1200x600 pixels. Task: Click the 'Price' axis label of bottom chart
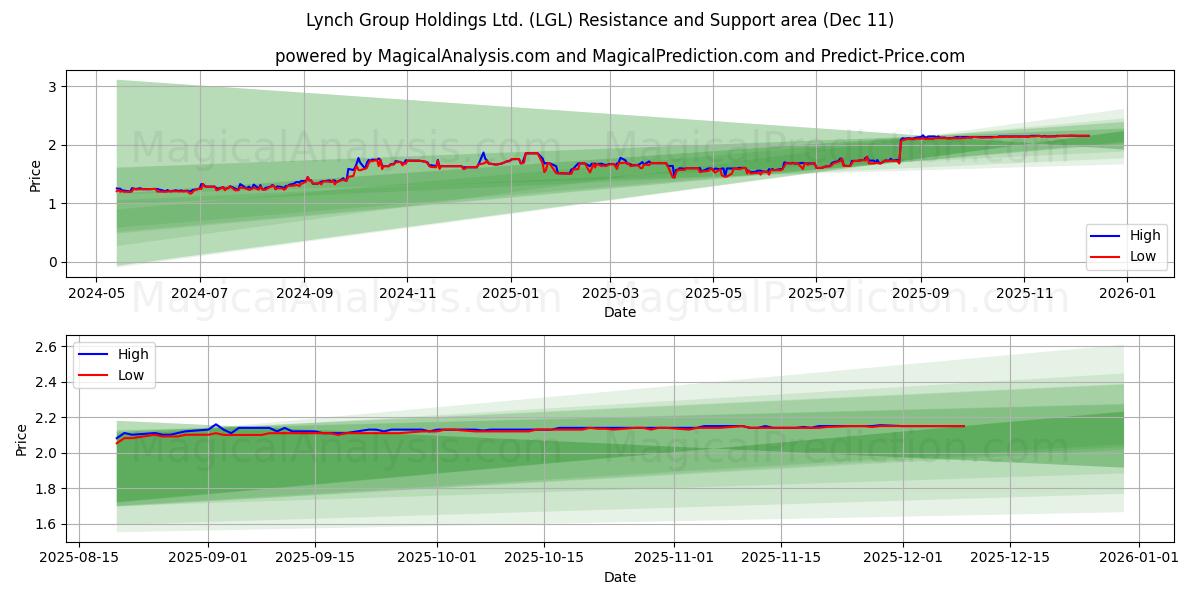pyautogui.click(x=21, y=439)
